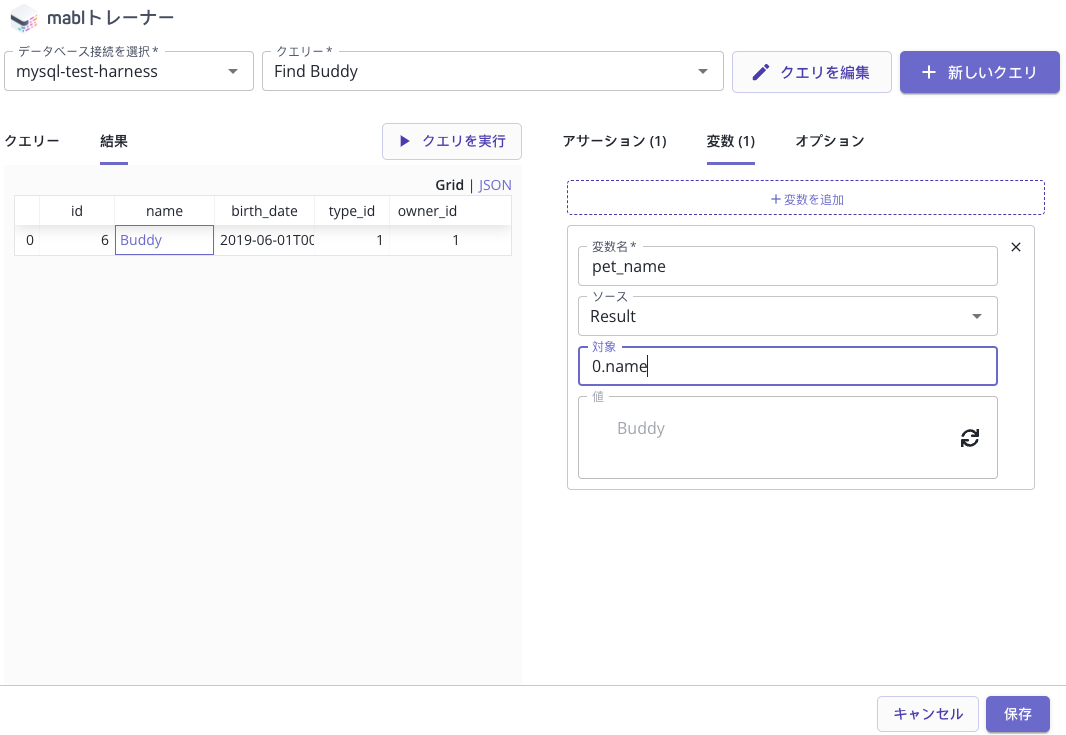
Task: Click the id cell with value 6
Action: (x=77, y=240)
